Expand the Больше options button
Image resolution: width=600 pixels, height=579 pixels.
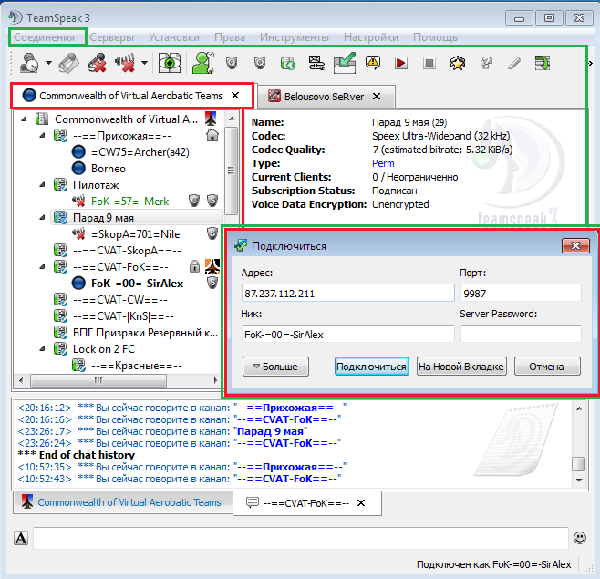(276, 367)
